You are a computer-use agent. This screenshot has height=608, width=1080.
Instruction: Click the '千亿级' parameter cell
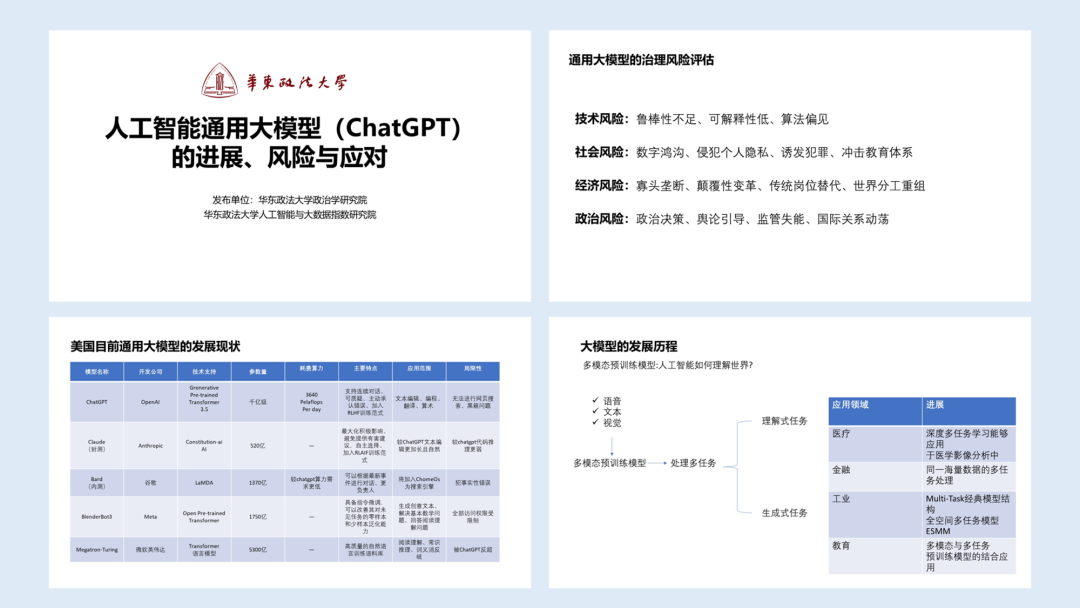pyautogui.click(x=258, y=402)
